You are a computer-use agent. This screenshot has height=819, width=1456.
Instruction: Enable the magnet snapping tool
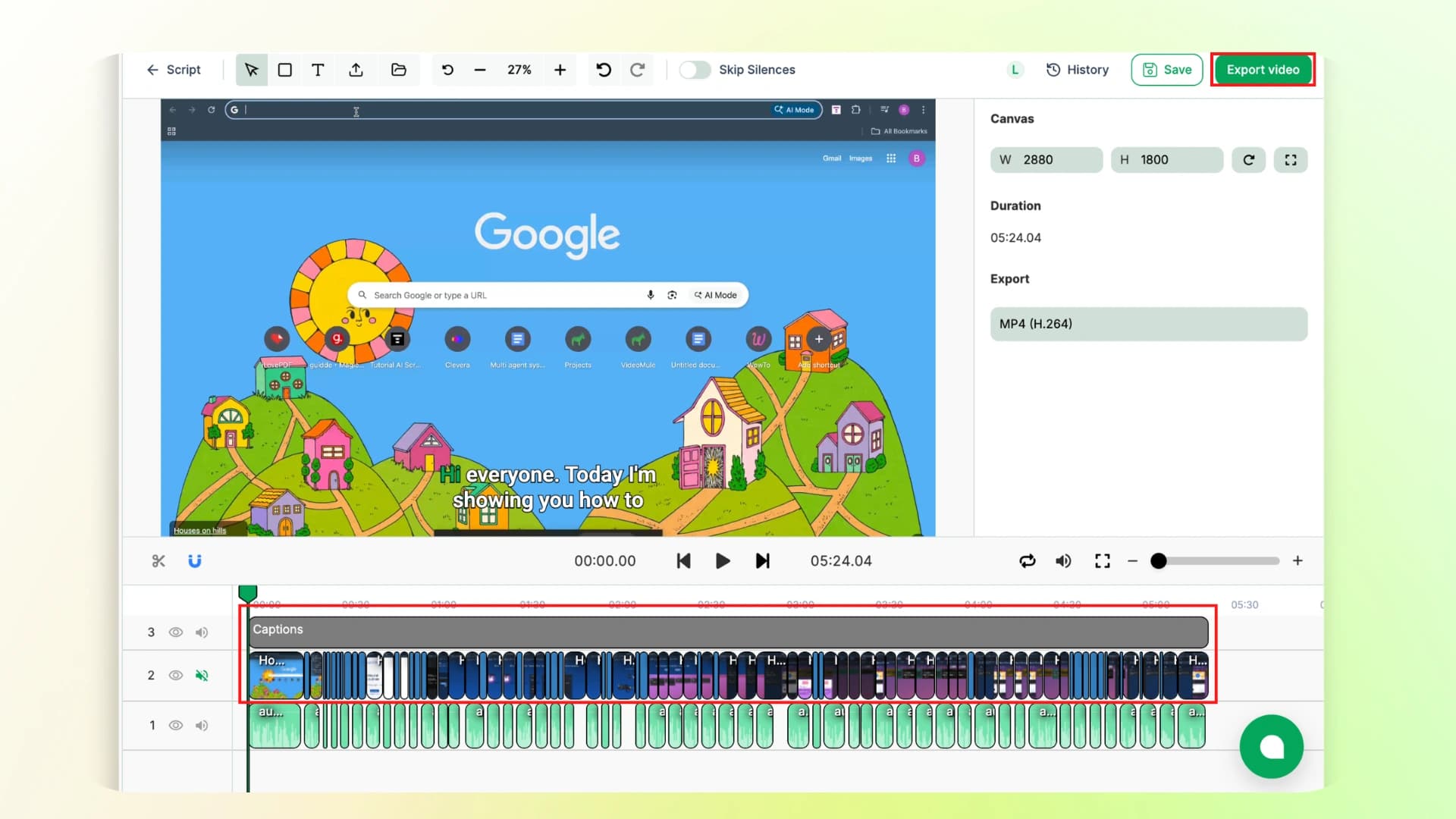click(x=195, y=561)
